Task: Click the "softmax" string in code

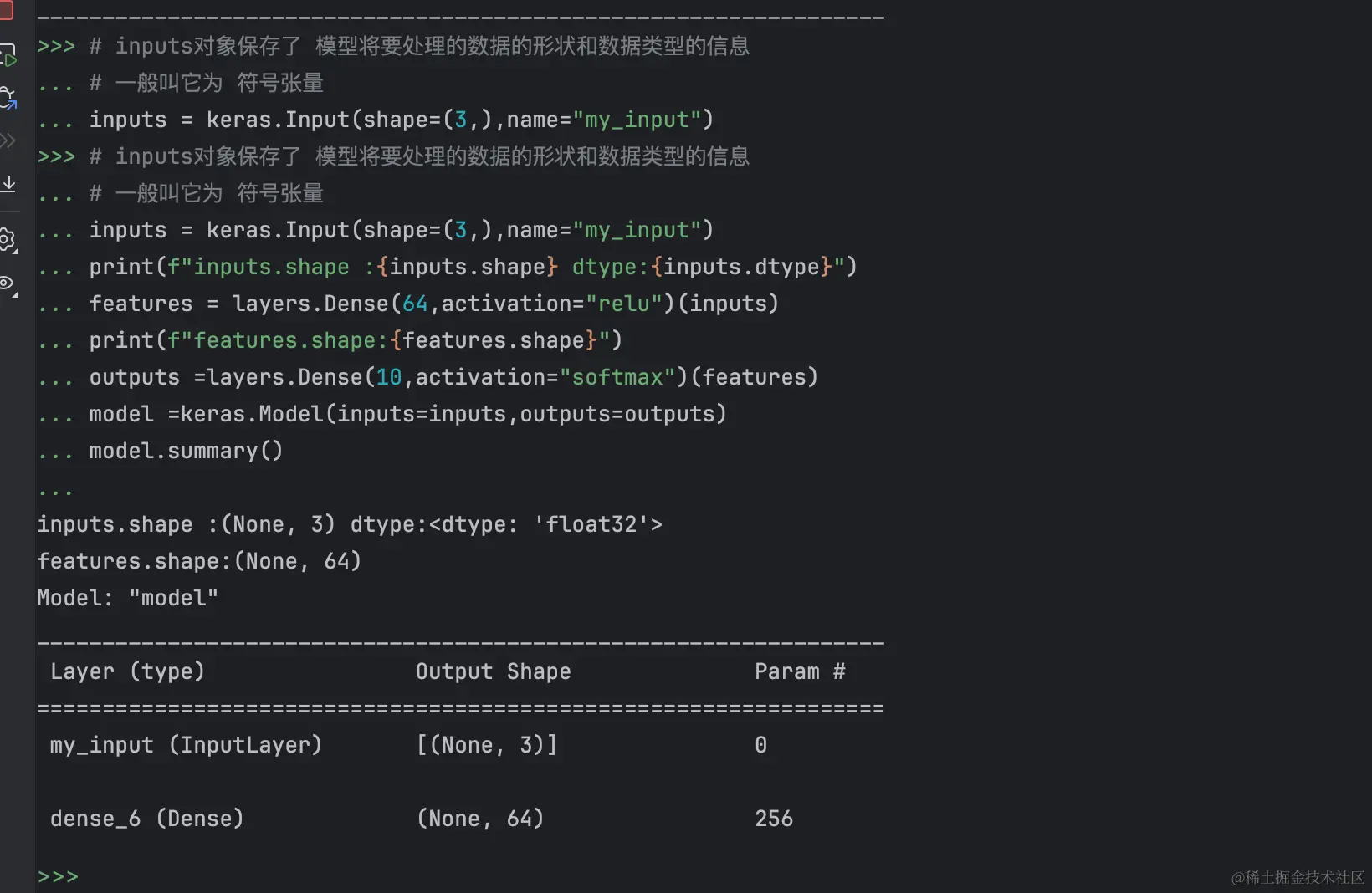Action: click(x=617, y=377)
